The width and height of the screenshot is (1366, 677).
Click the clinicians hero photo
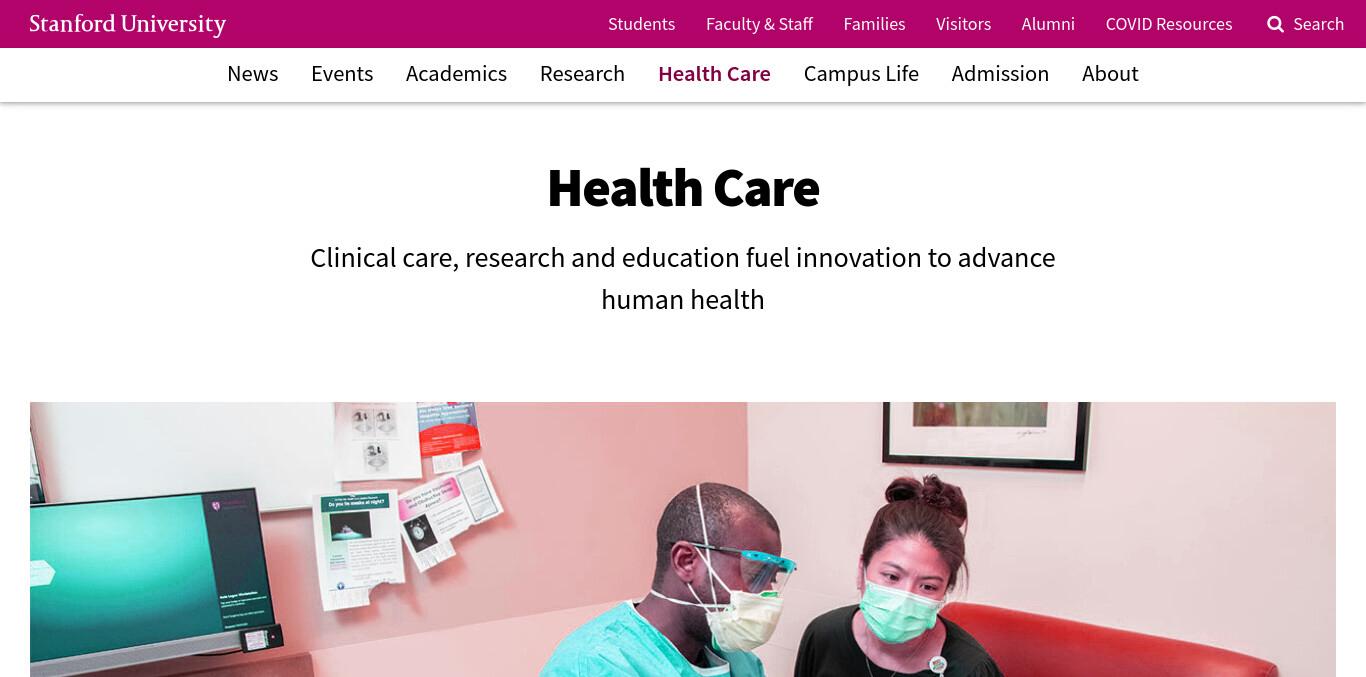pos(683,540)
